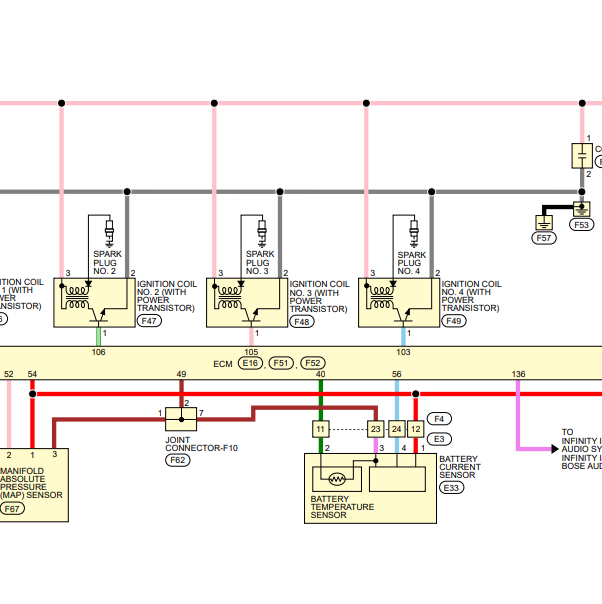This screenshot has width=602, height=604.
Task: Click the power transistor in coil No. 3
Action: click(251, 314)
